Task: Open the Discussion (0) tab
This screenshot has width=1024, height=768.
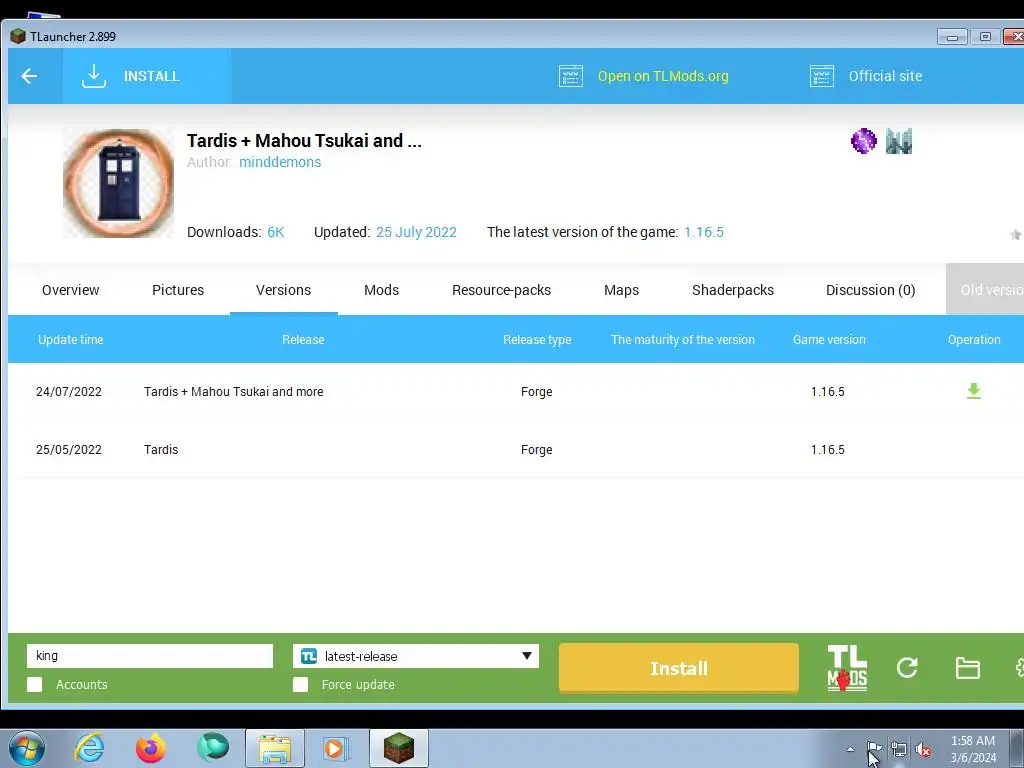Action: coord(871,290)
